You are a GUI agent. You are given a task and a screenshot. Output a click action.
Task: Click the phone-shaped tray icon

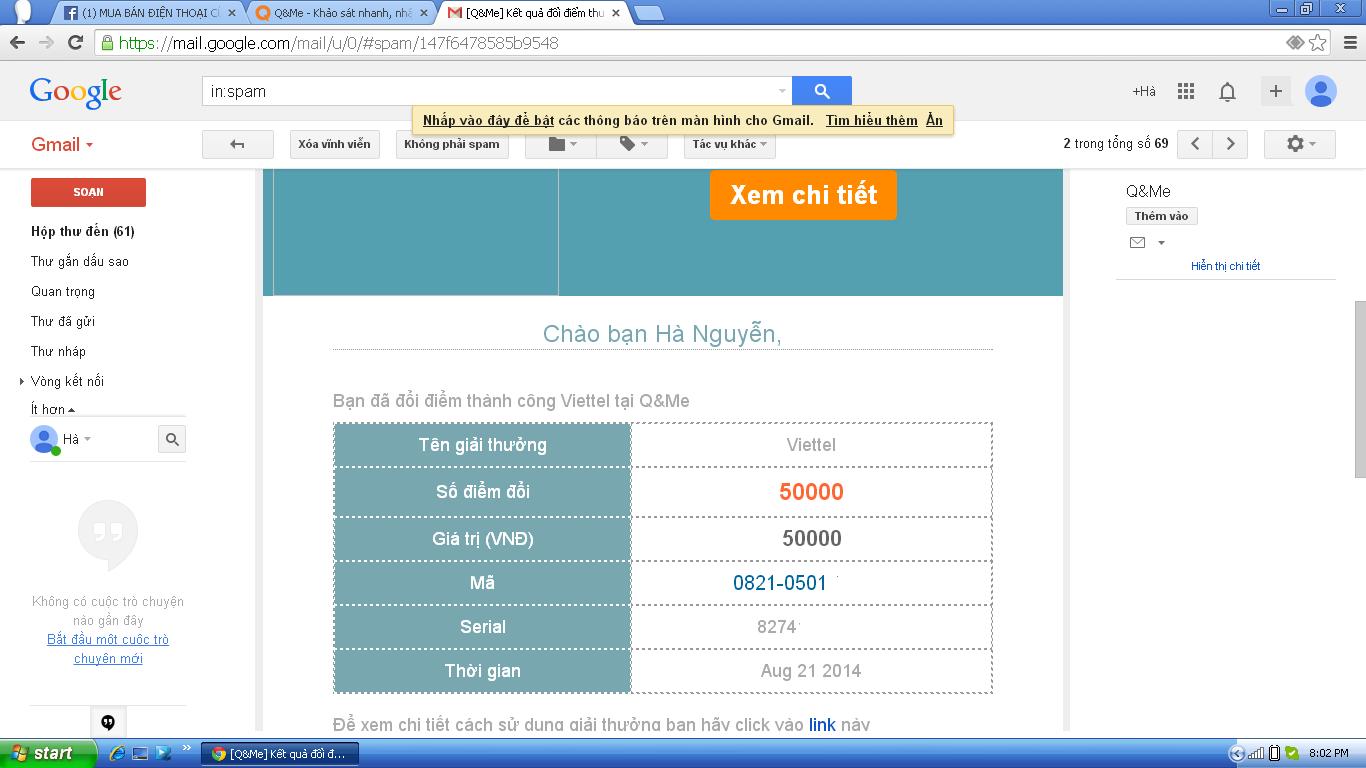1274,753
